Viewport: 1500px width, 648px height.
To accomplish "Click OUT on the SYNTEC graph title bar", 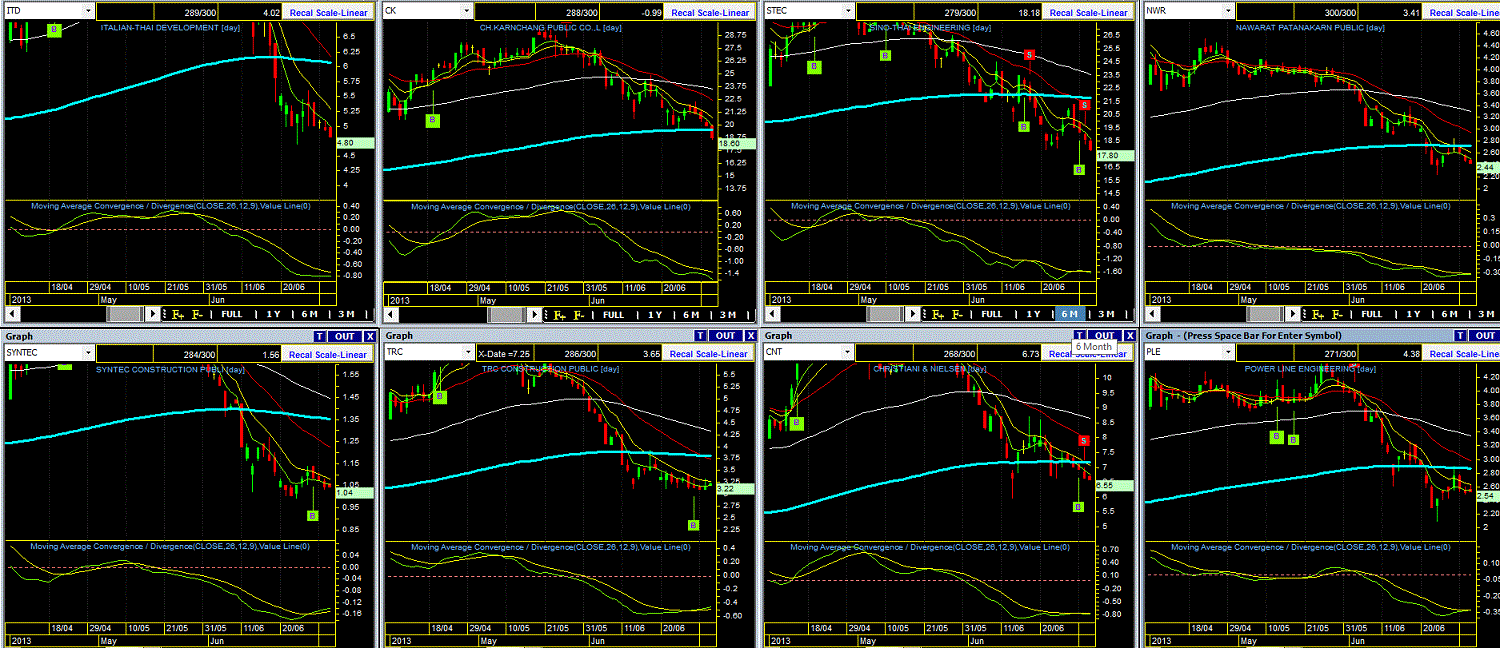I will point(345,336).
